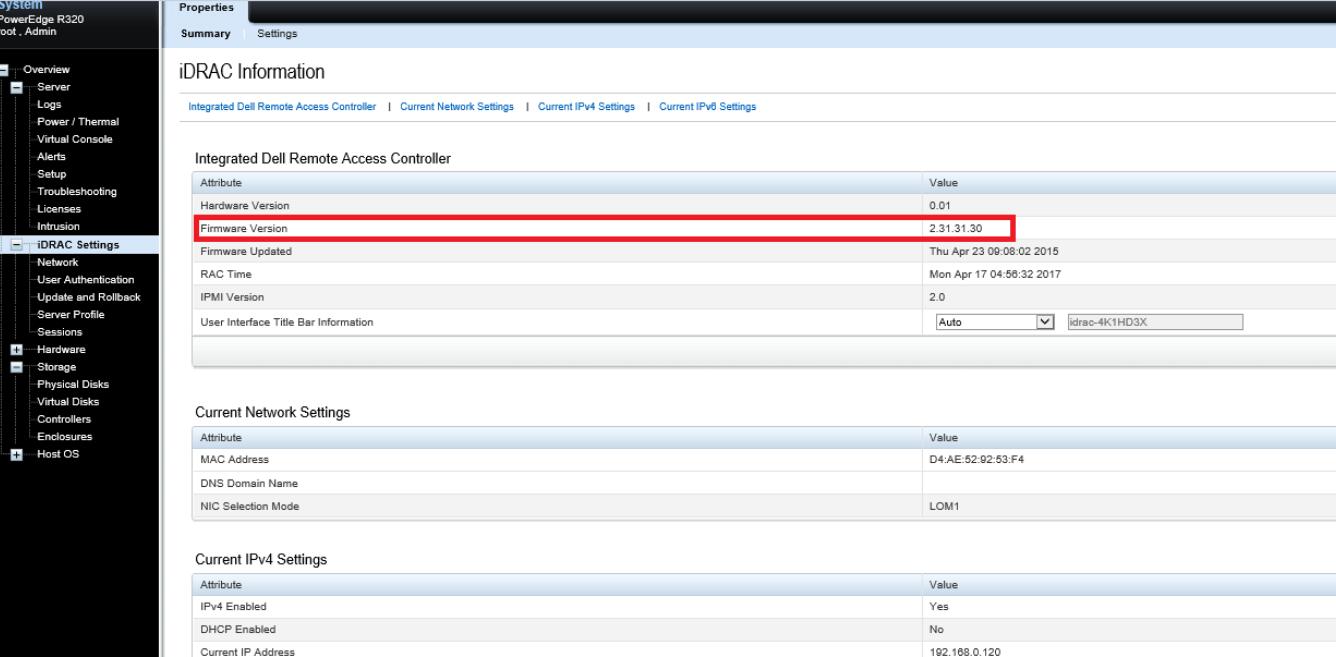Click the DHCP Enabled attribute label
The image size is (1336, 657).
point(238,630)
